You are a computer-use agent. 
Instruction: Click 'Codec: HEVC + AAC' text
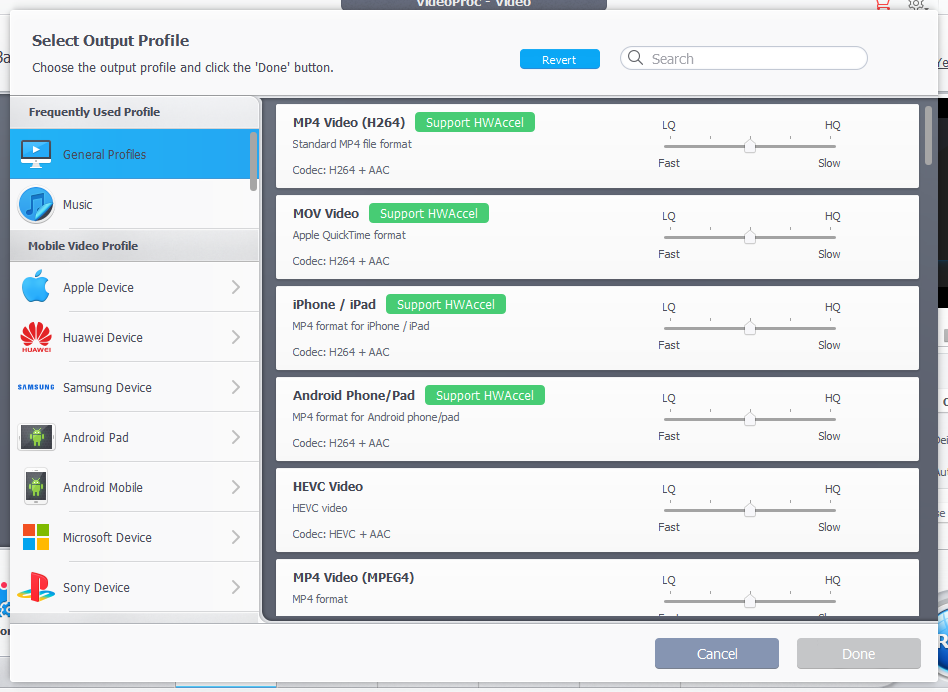[341, 534]
